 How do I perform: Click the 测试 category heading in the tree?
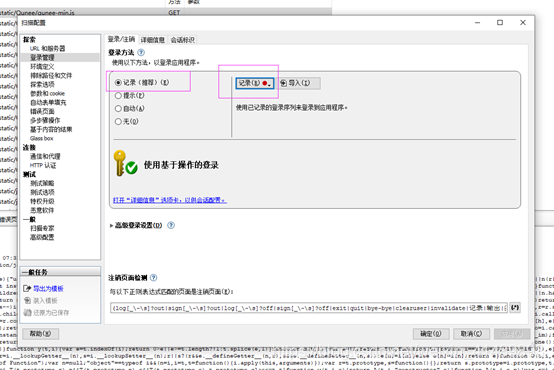29,174
